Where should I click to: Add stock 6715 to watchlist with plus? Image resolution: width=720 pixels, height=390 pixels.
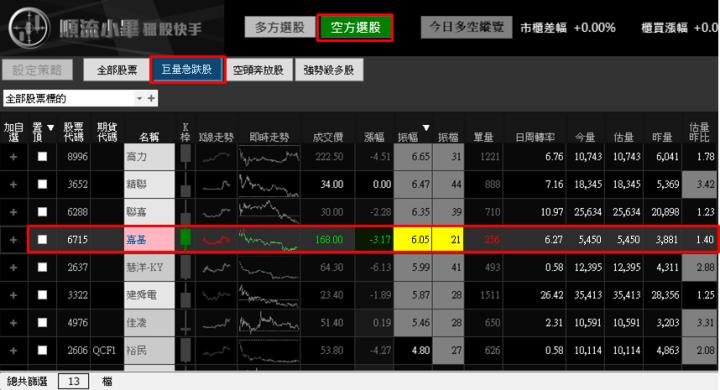13,239
